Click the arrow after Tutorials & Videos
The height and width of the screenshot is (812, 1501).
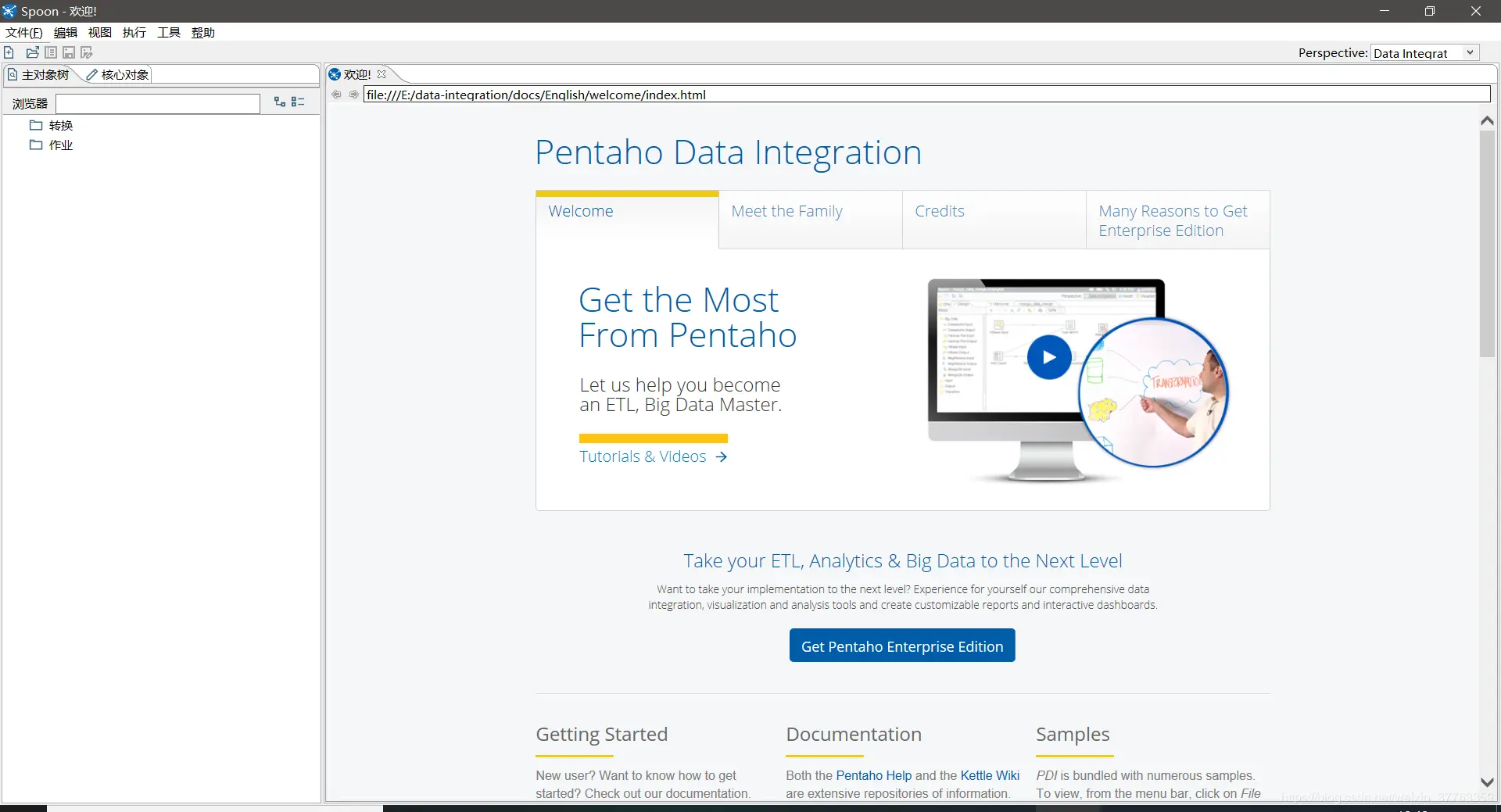pyautogui.click(x=722, y=457)
